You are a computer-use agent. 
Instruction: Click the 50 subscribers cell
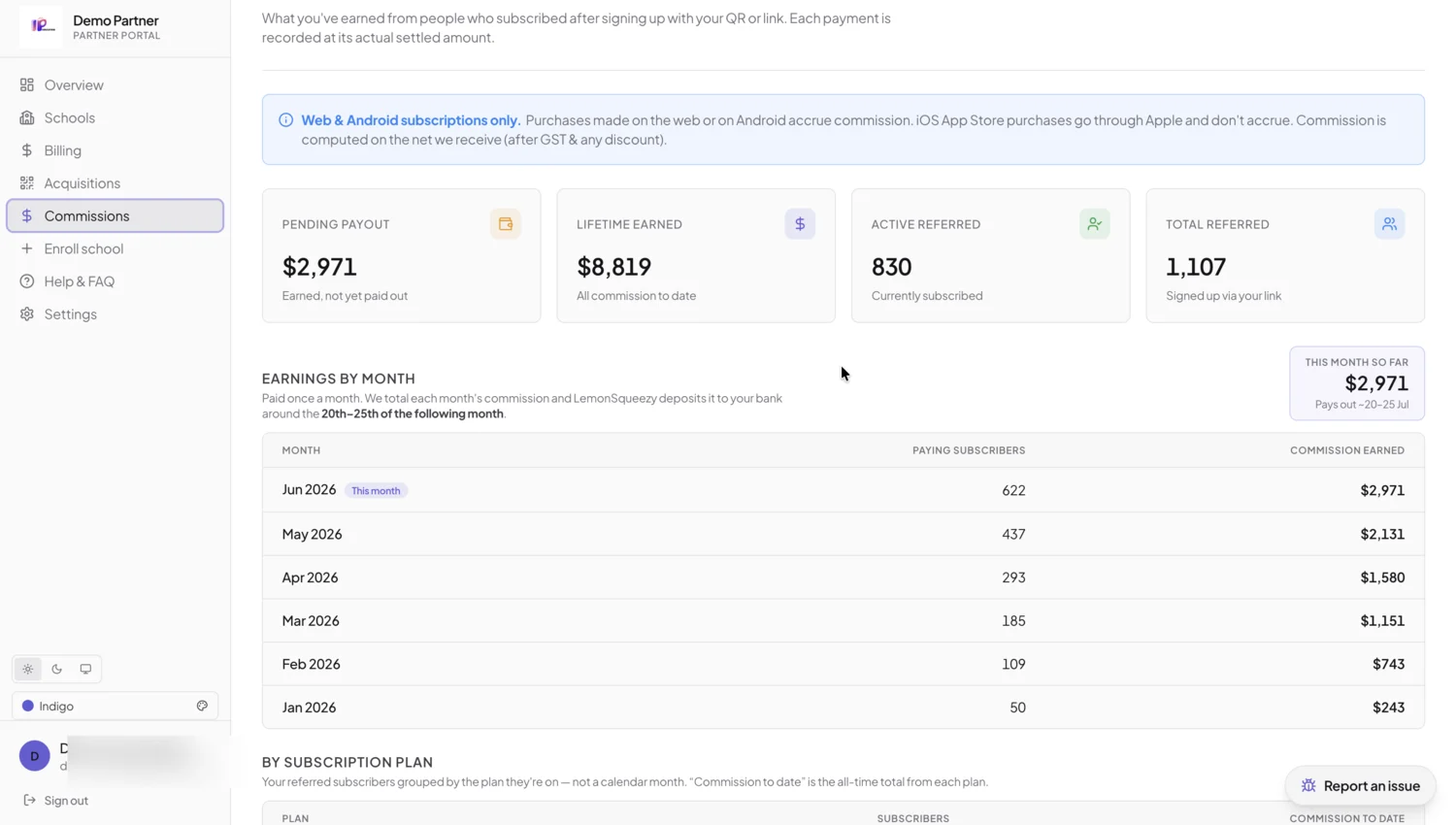tap(1017, 708)
